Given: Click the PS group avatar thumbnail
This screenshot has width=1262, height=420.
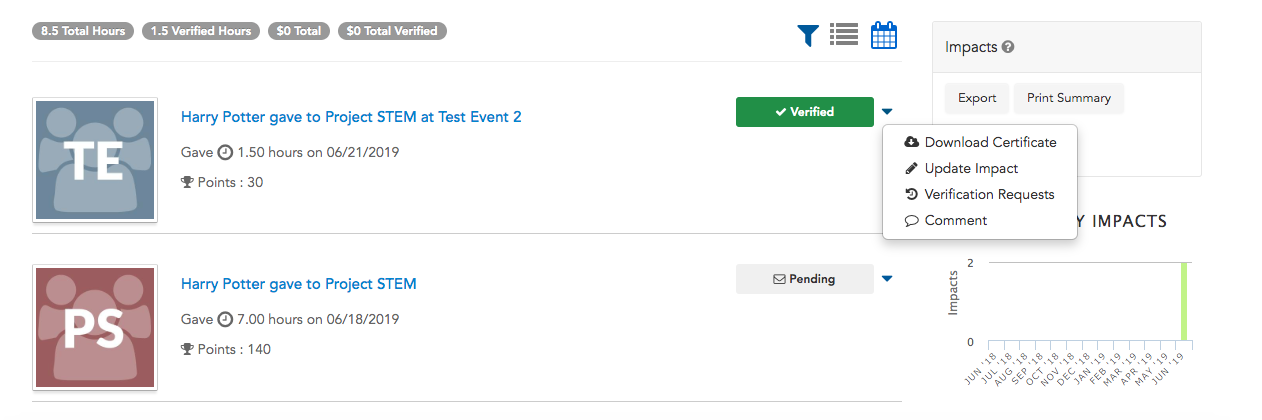Looking at the screenshot, I should (x=95, y=327).
